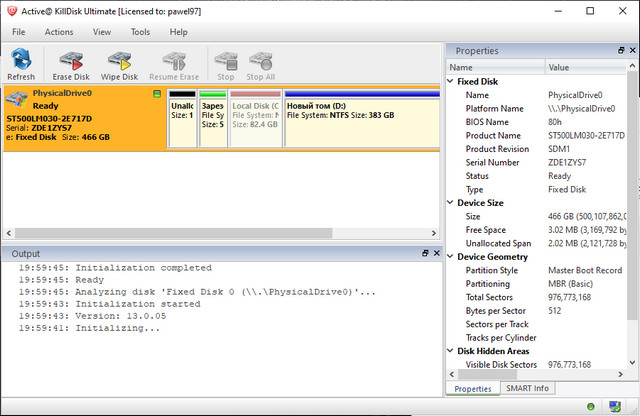Click the PhysicalDrive0 disk icon
Screen dimensions: 640x416
pyautogui.click(x=16, y=98)
